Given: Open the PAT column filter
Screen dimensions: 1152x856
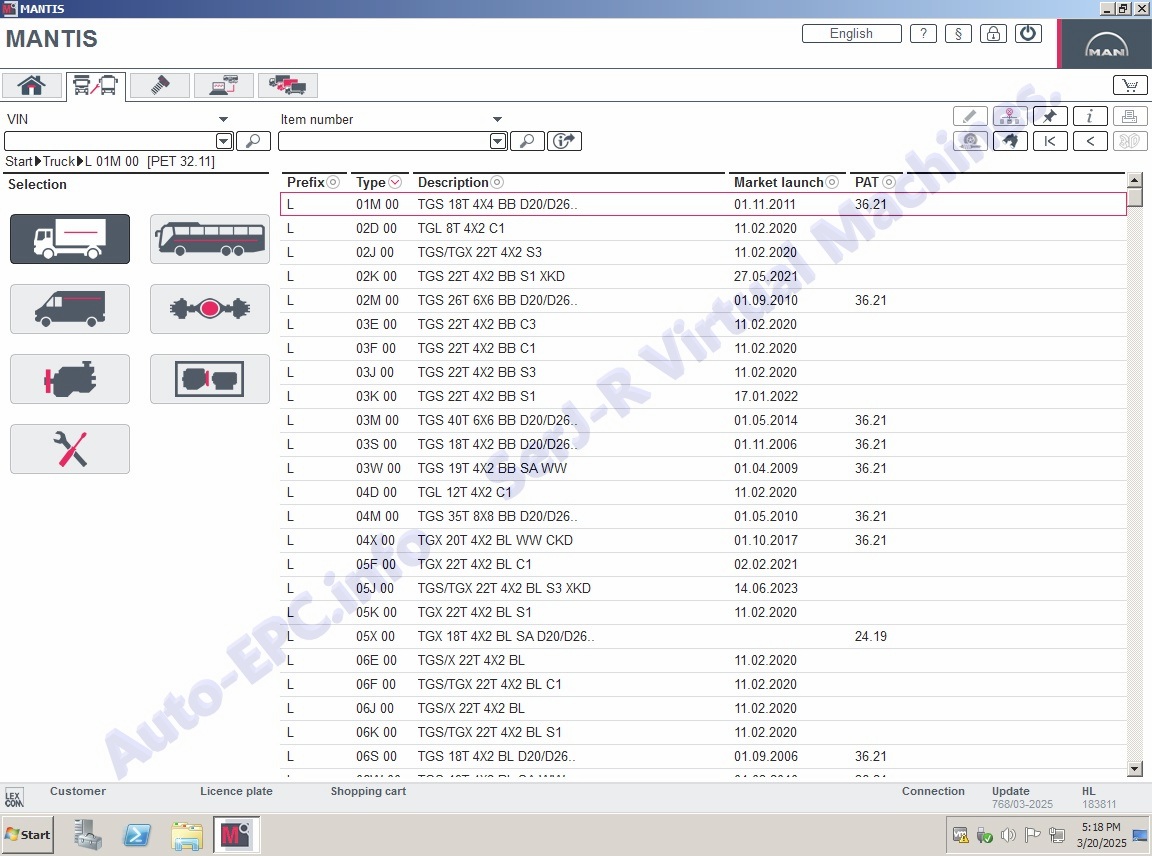Looking at the screenshot, I should pos(889,182).
